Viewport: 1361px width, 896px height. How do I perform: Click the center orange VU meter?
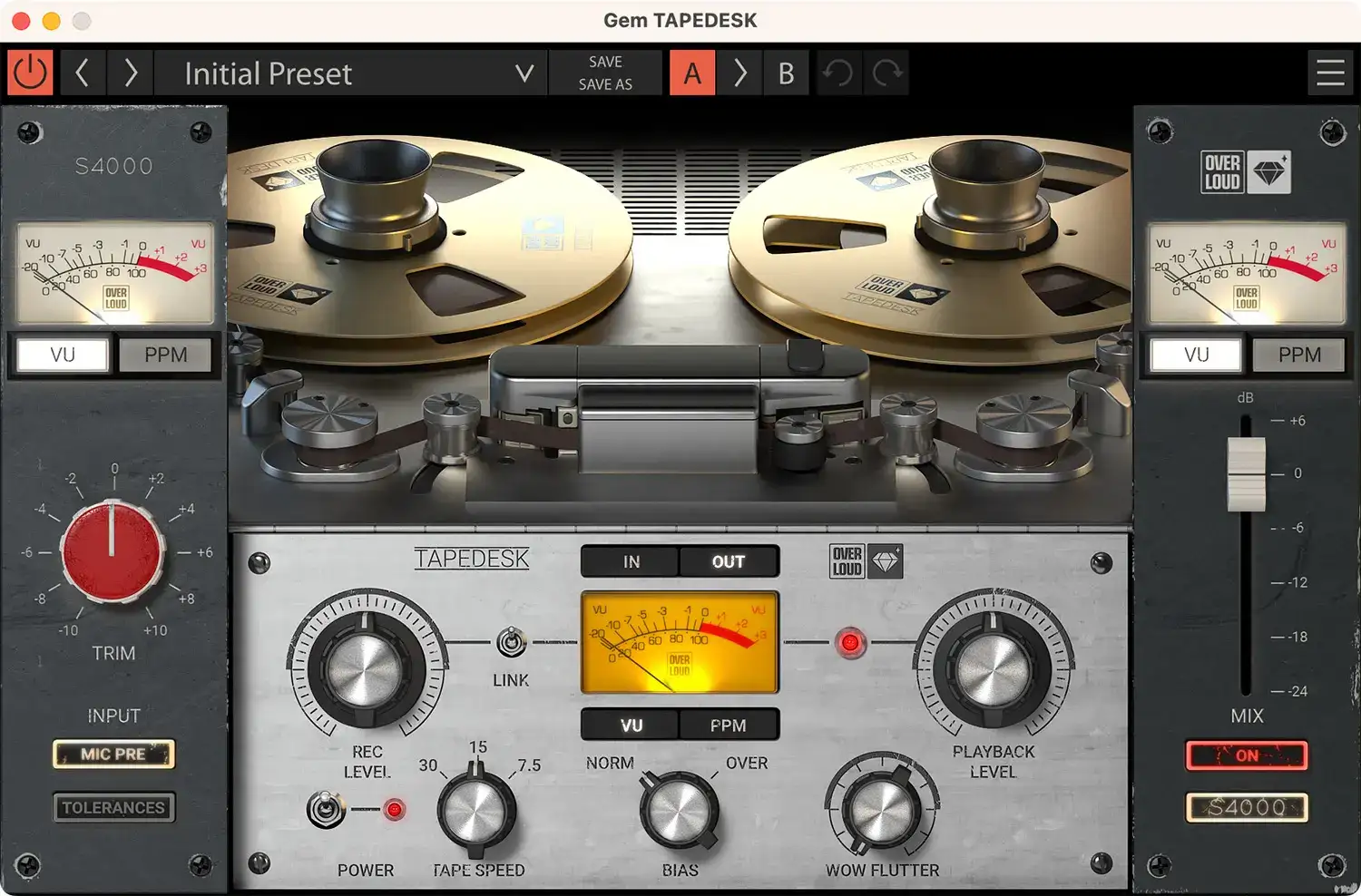pos(680,642)
